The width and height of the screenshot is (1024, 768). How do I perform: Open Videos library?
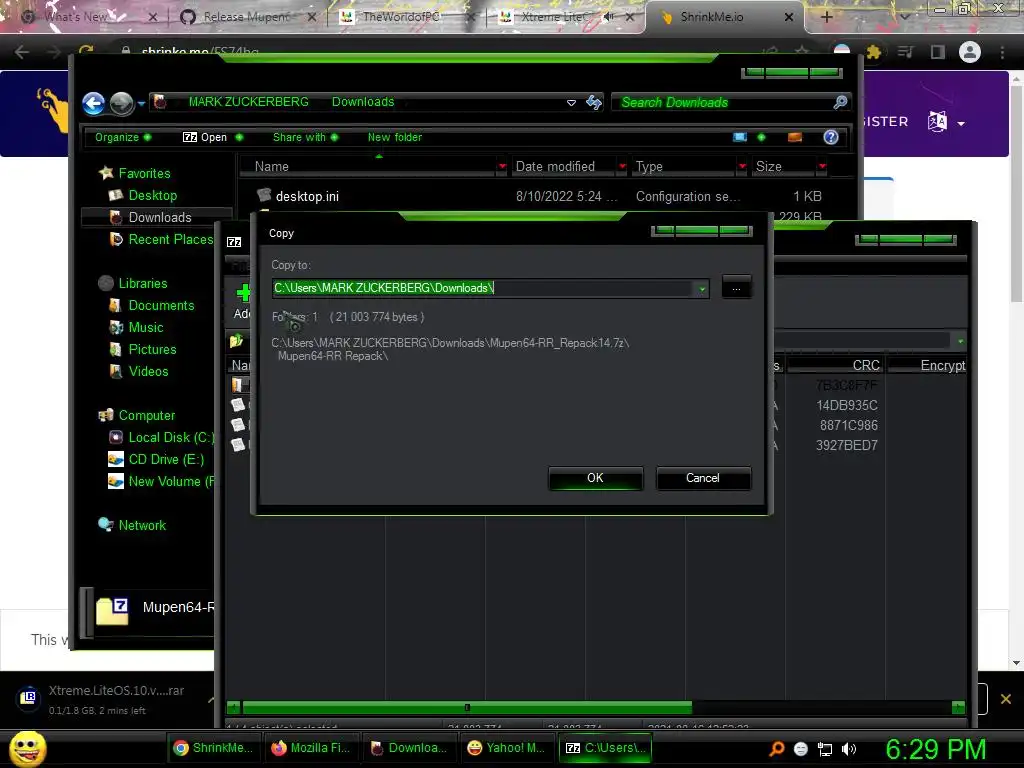click(148, 372)
